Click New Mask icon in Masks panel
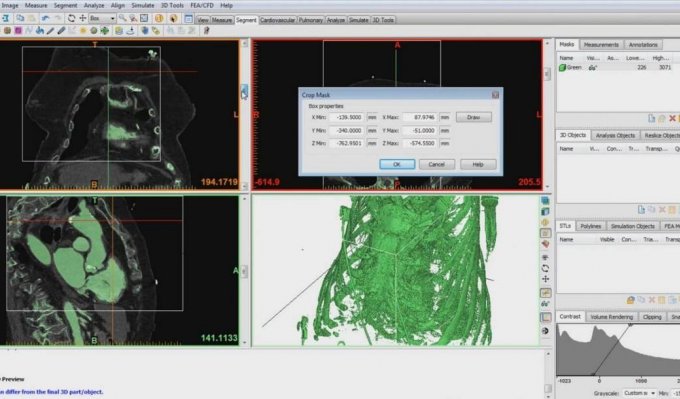The height and width of the screenshot is (399, 680). (651, 118)
